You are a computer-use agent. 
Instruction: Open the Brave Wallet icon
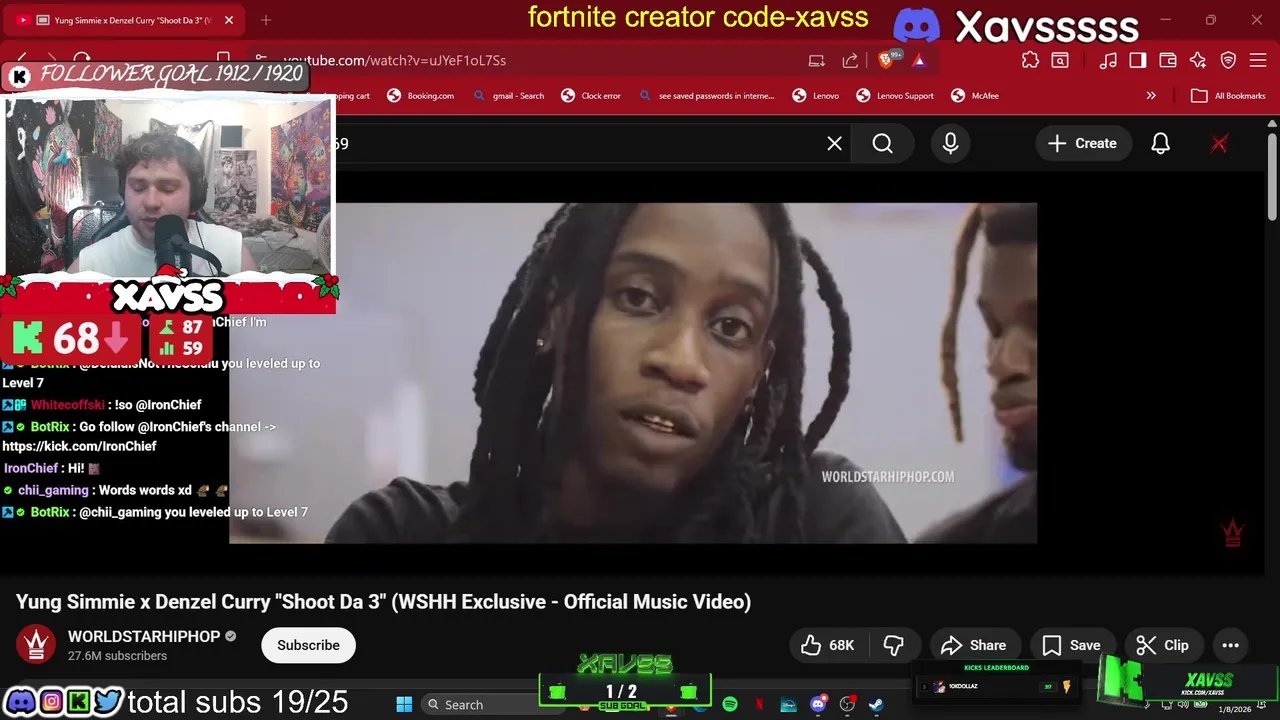click(1168, 60)
